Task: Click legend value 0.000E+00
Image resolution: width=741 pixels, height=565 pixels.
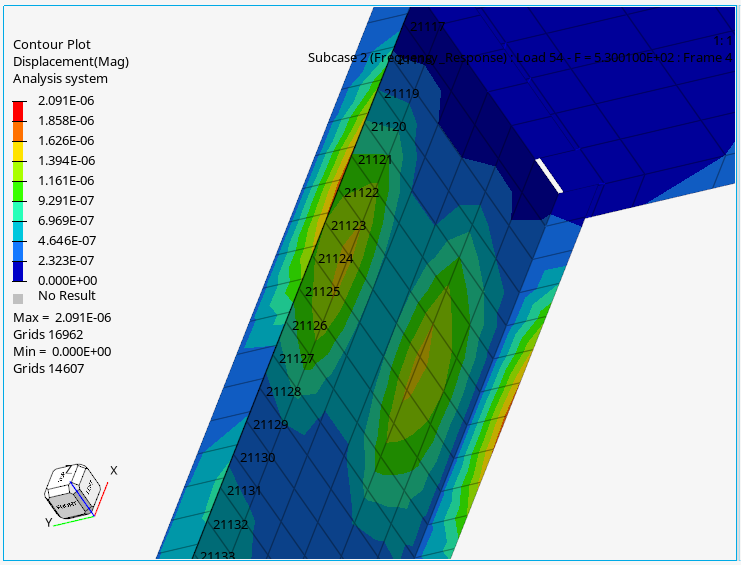Action: pyautogui.click(x=68, y=281)
